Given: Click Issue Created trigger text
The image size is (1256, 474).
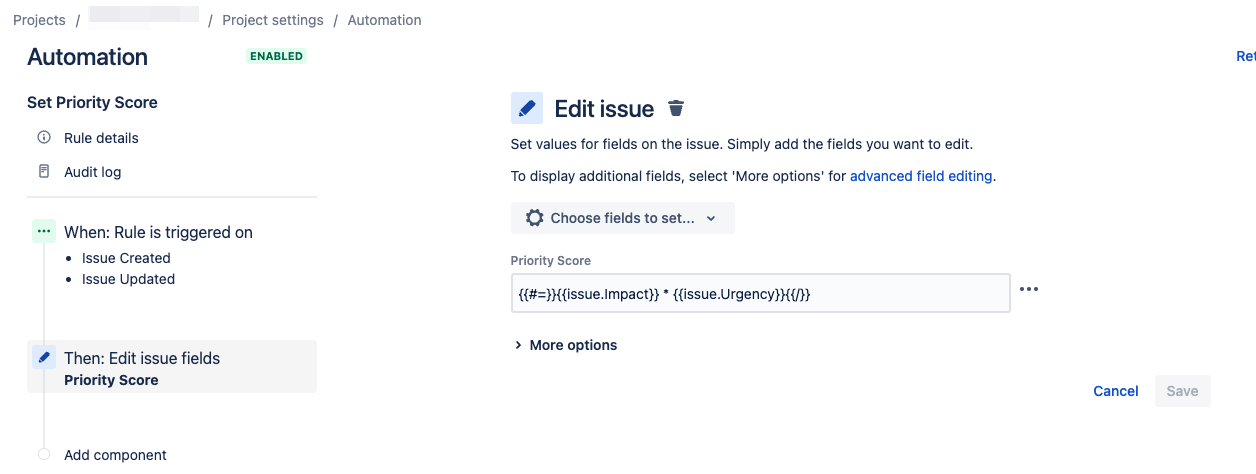Looking at the screenshot, I should [x=126, y=258].
